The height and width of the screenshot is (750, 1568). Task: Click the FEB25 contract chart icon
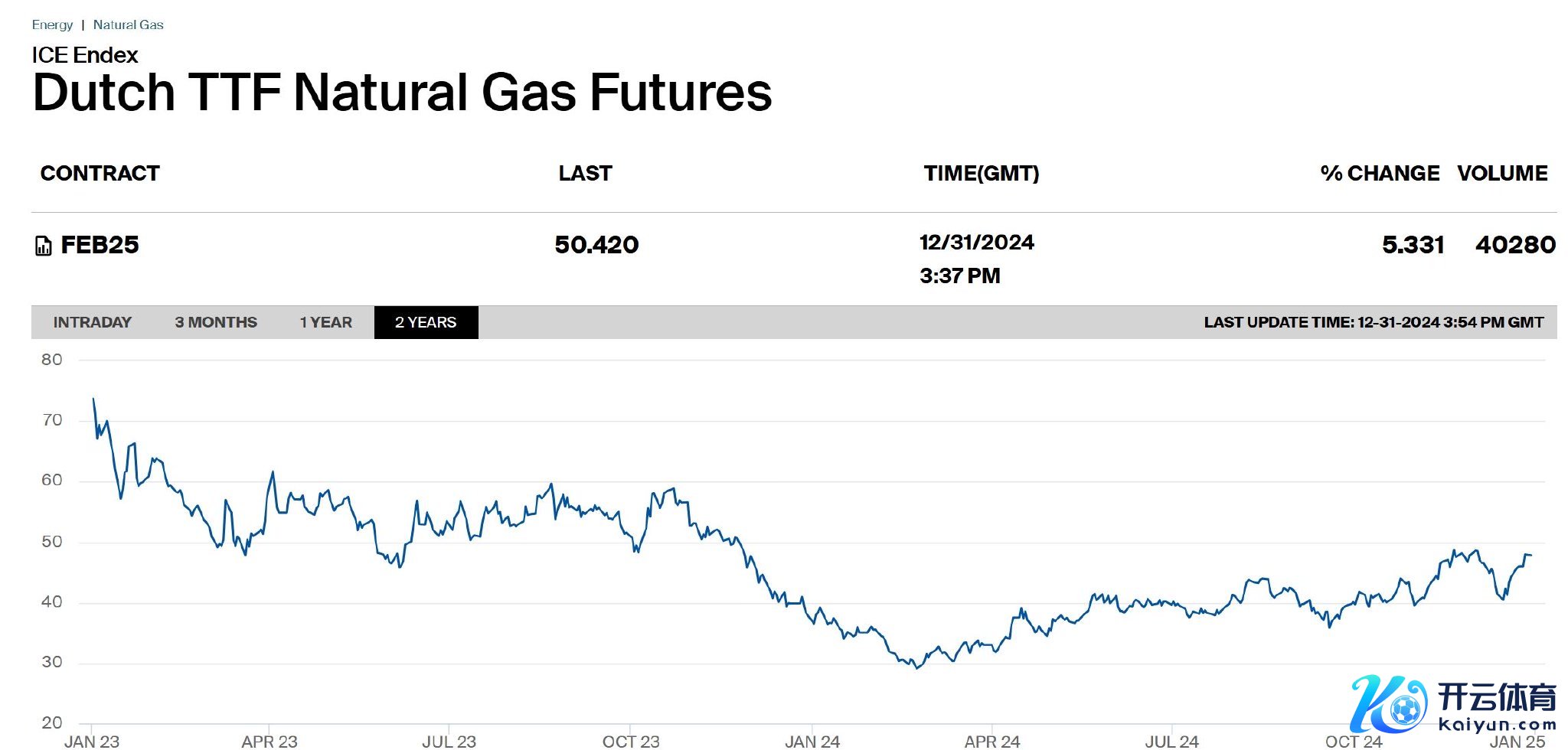(44, 246)
